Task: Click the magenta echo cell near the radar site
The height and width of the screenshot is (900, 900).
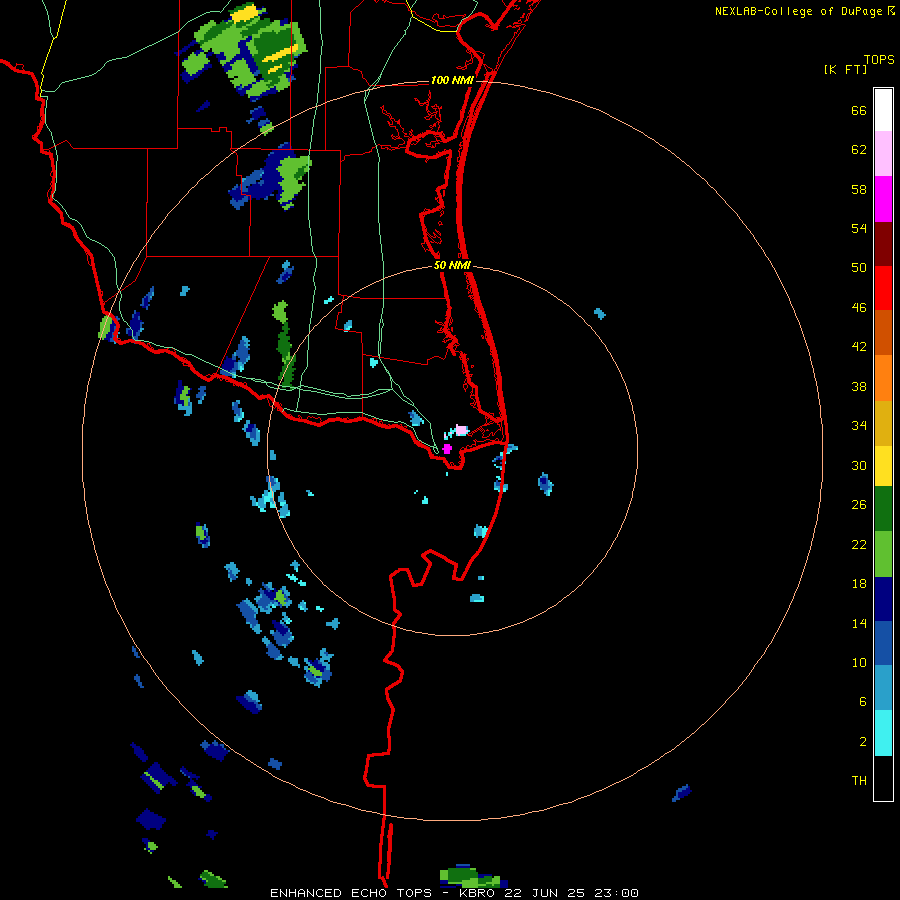Action: coord(447,449)
